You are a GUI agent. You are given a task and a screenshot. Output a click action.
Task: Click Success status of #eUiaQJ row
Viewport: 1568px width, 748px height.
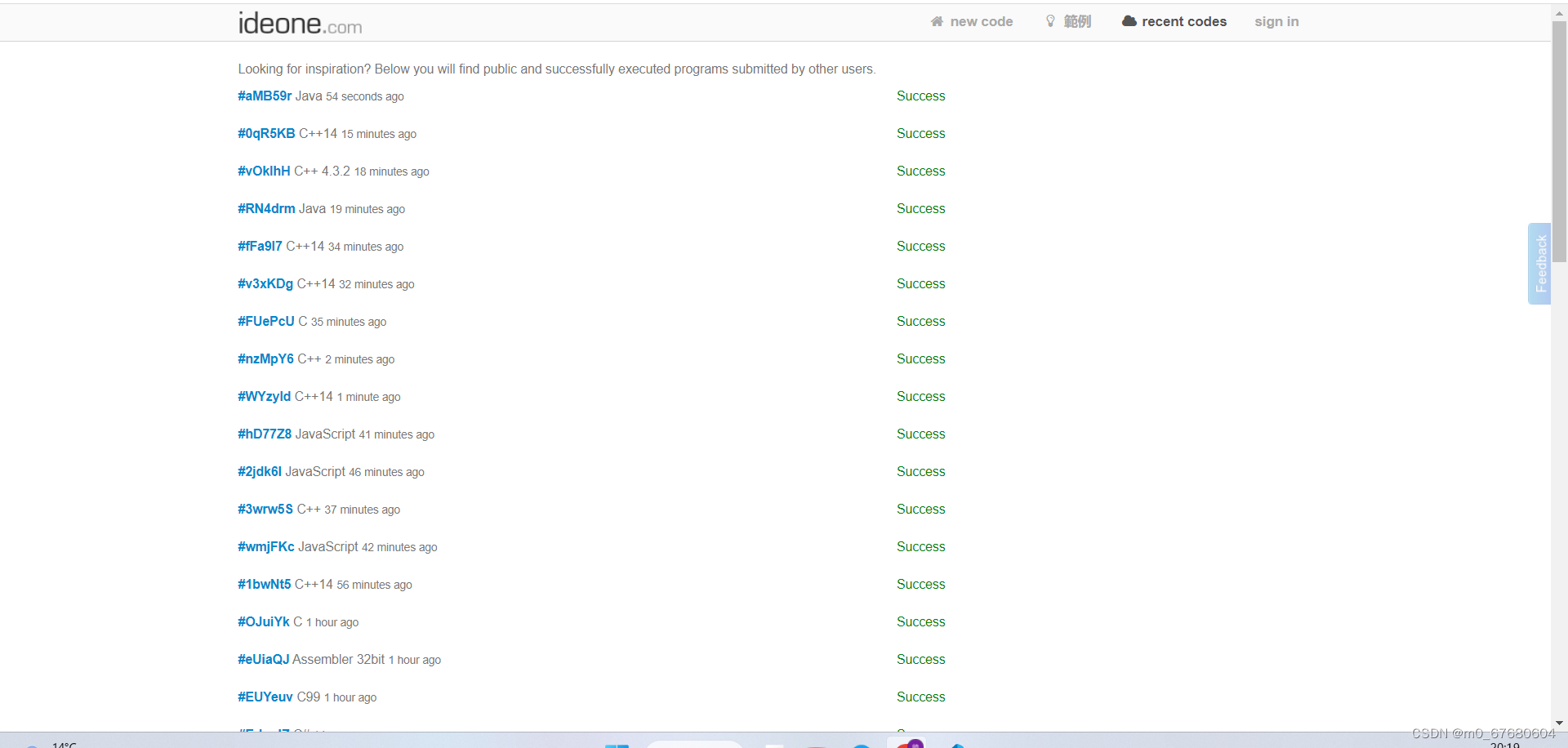[920, 659]
